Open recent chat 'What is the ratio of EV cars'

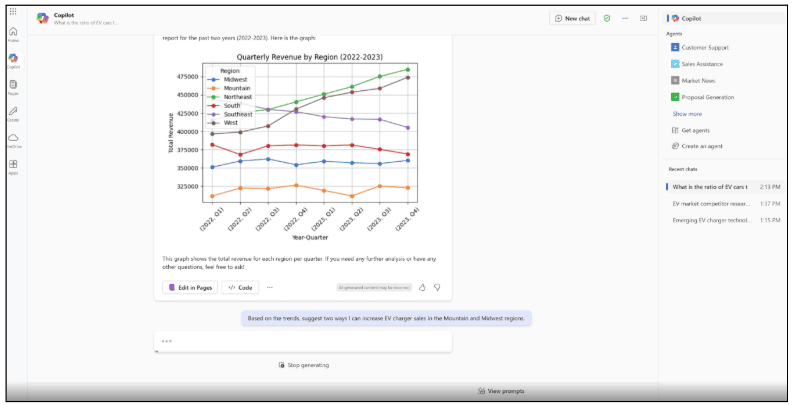(725, 187)
